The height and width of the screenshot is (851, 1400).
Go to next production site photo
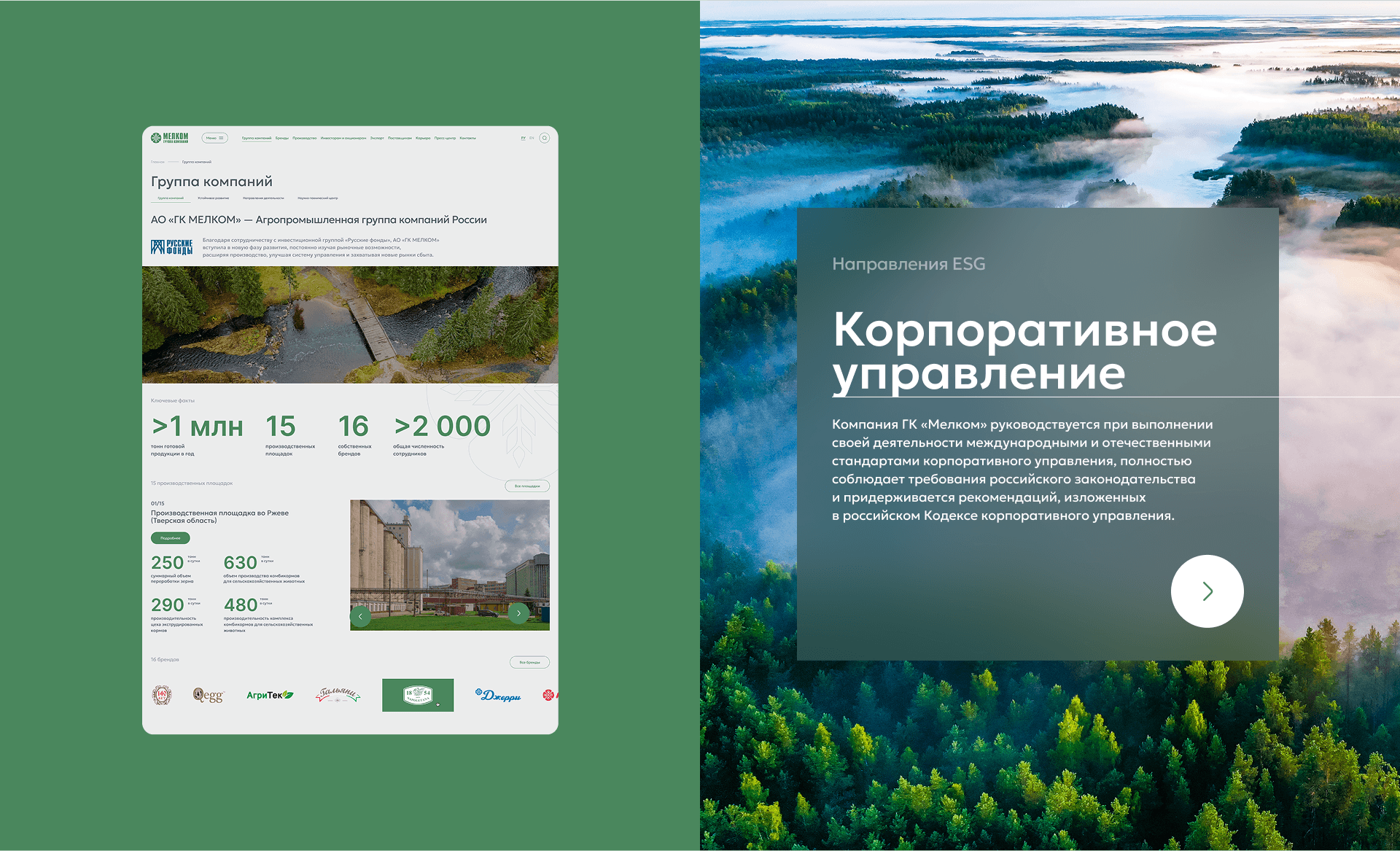coord(518,613)
